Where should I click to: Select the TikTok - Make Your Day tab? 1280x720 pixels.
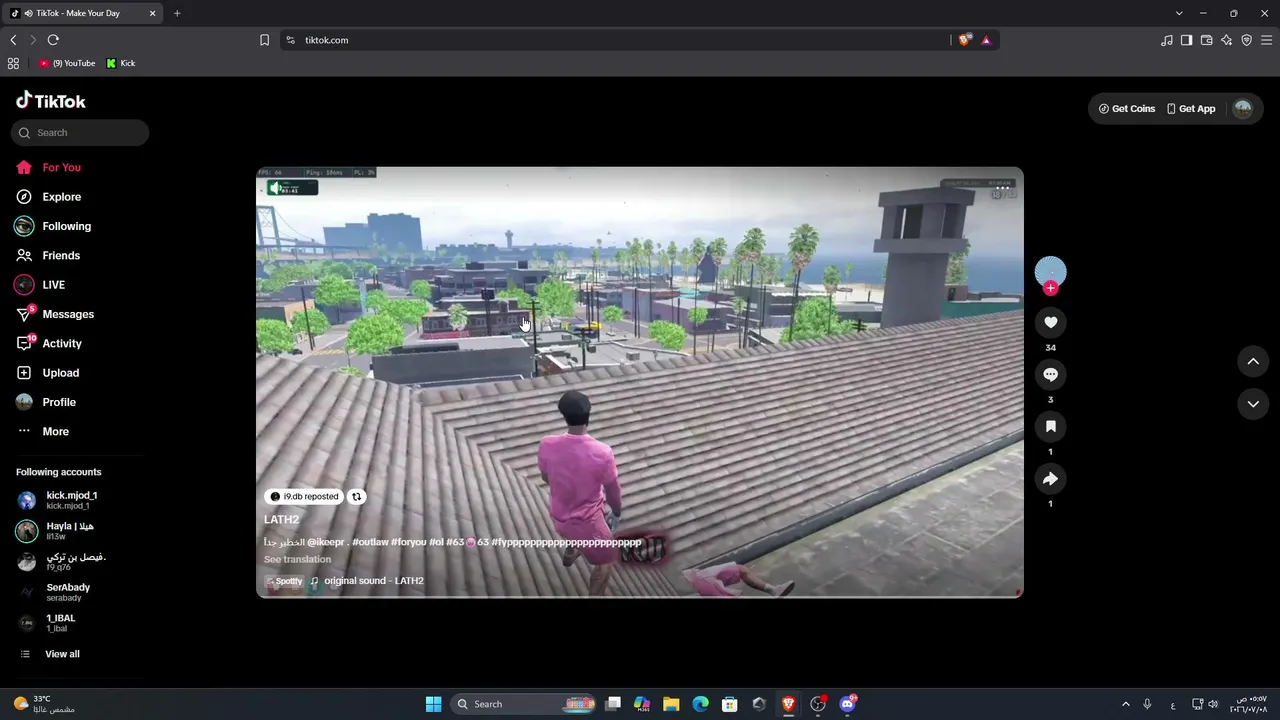84,13
